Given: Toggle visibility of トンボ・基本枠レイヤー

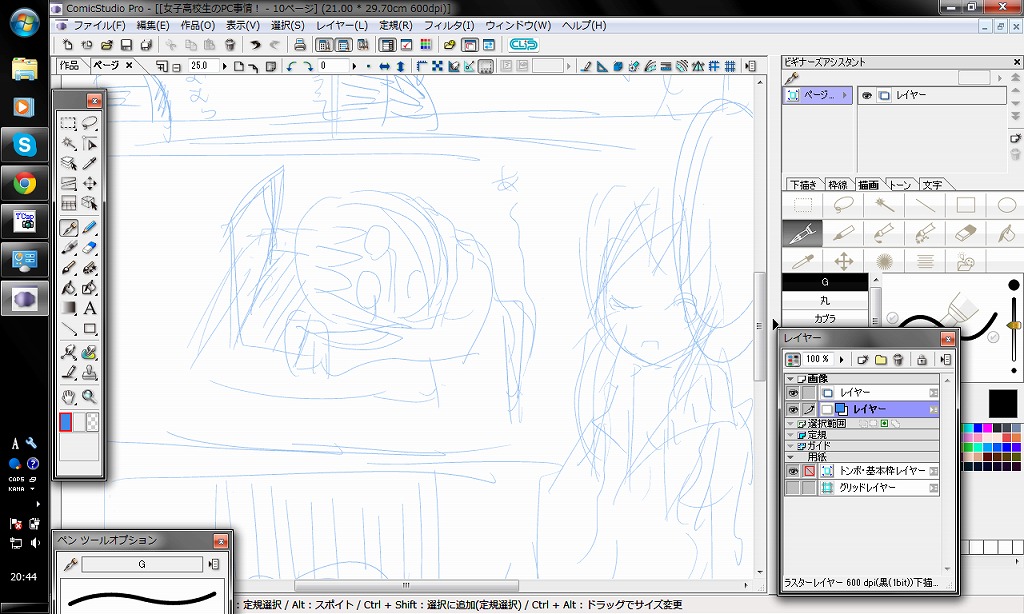Looking at the screenshot, I should 792,471.
